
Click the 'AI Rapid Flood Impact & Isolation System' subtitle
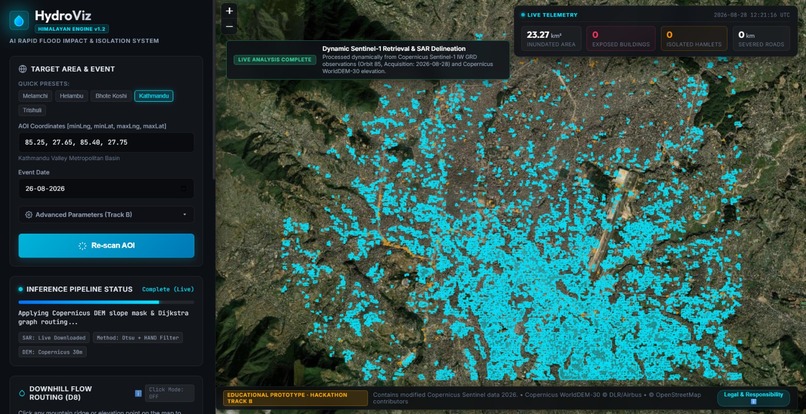click(84, 41)
